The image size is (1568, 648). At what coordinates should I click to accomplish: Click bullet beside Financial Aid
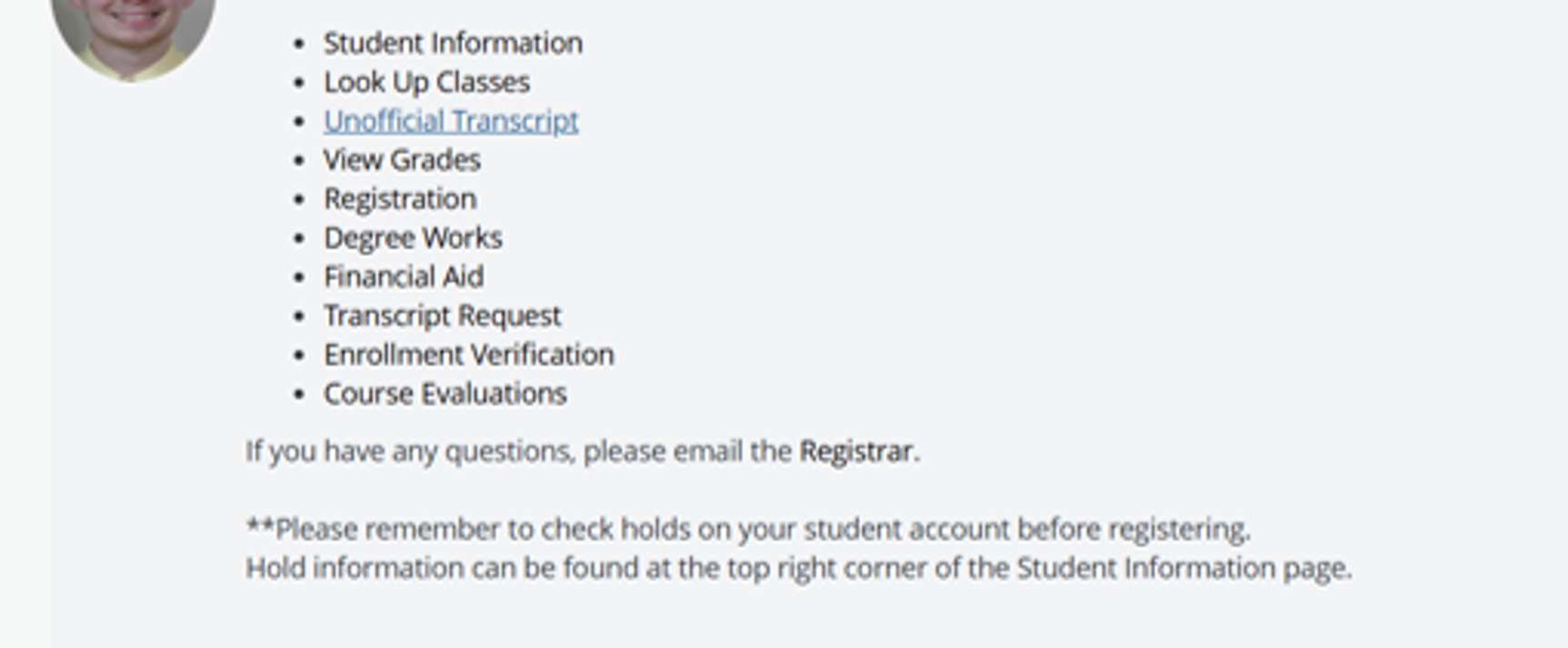coord(299,277)
